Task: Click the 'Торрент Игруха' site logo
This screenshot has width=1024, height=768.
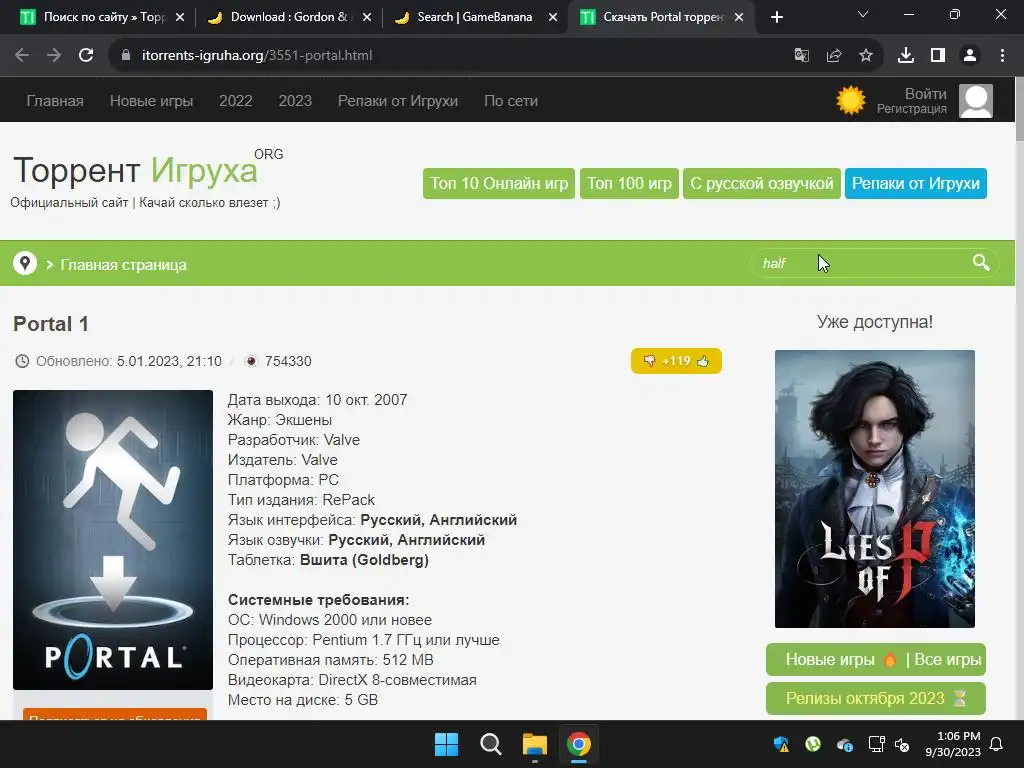Action: (x=148, y=170)
